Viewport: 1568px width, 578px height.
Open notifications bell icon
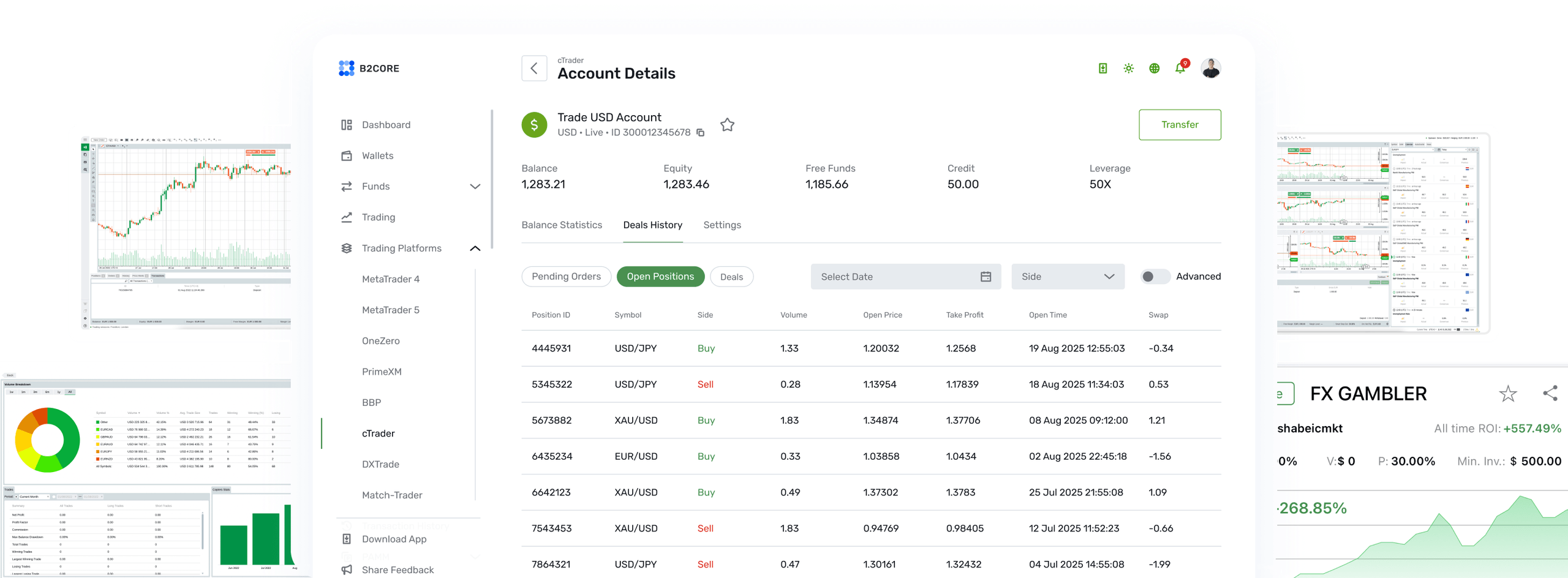1180,69
